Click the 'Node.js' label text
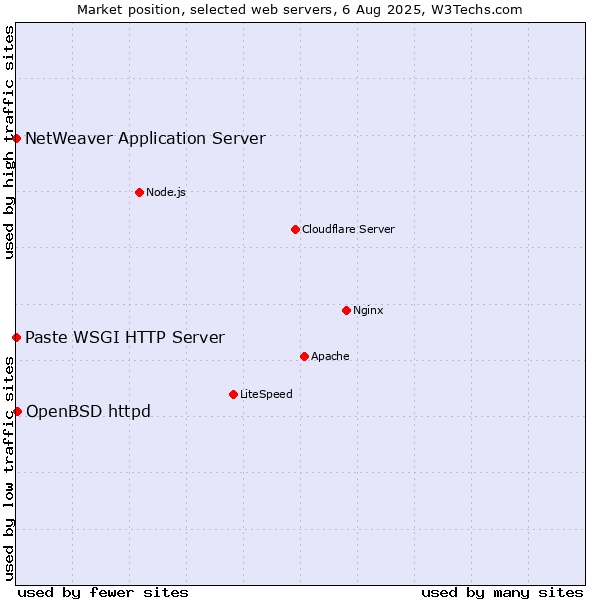The width and height of the screenshot is (600, 600). click(166, 192)
